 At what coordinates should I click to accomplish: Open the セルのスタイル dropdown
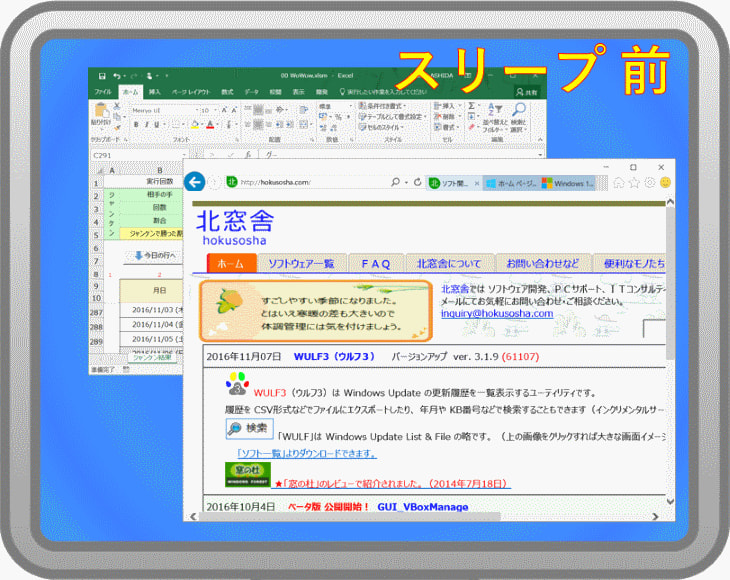tap(381, 127)
